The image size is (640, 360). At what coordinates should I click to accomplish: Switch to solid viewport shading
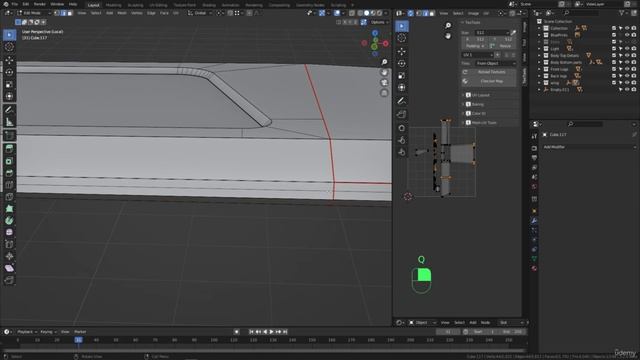point(367,13)
